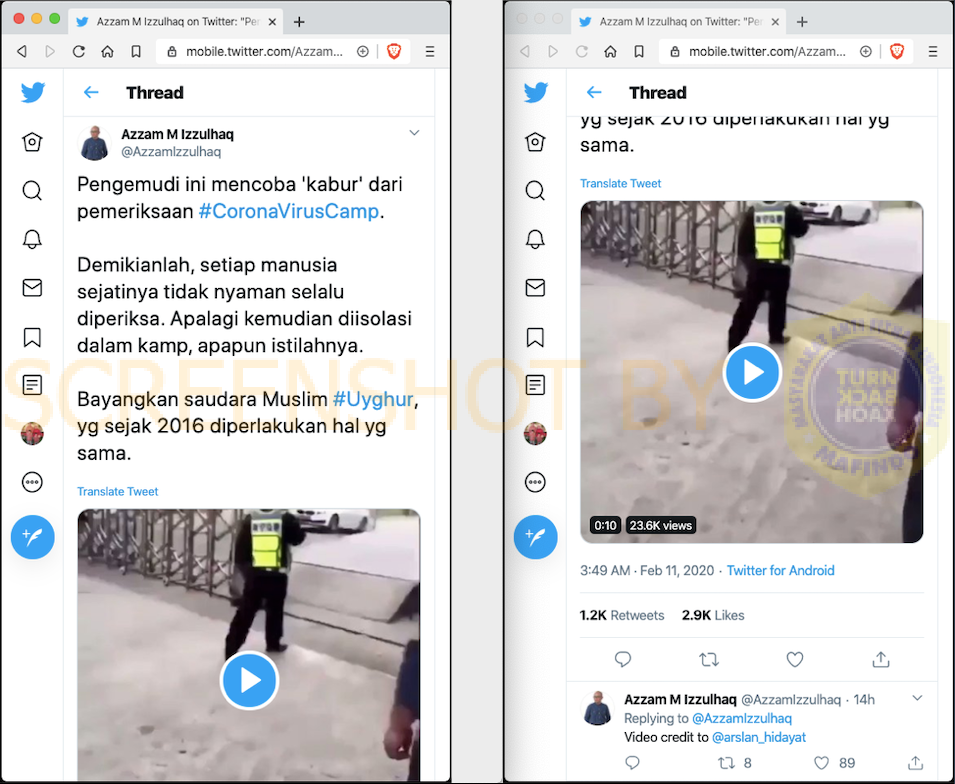
Task: Open browser hamburger menu in right window
Action: (933, 52)
